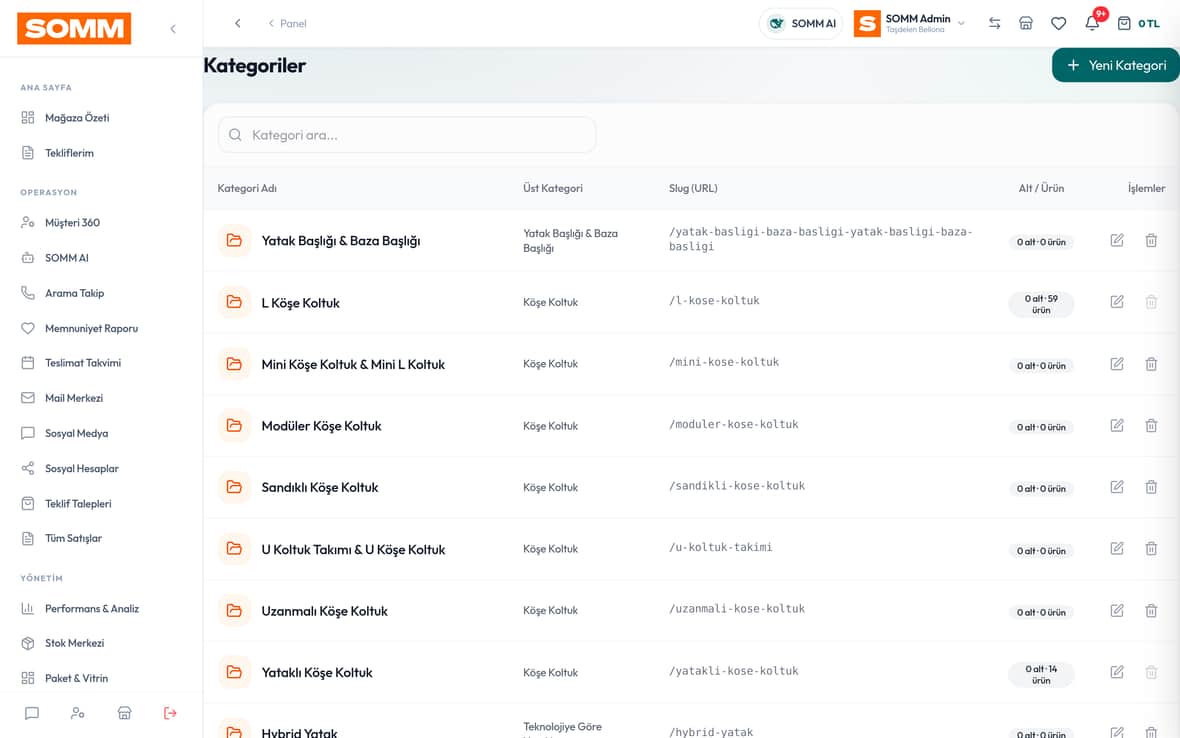Click the user settings icon at sidebar bottom

pyautogui.click(x=78, y=713)
